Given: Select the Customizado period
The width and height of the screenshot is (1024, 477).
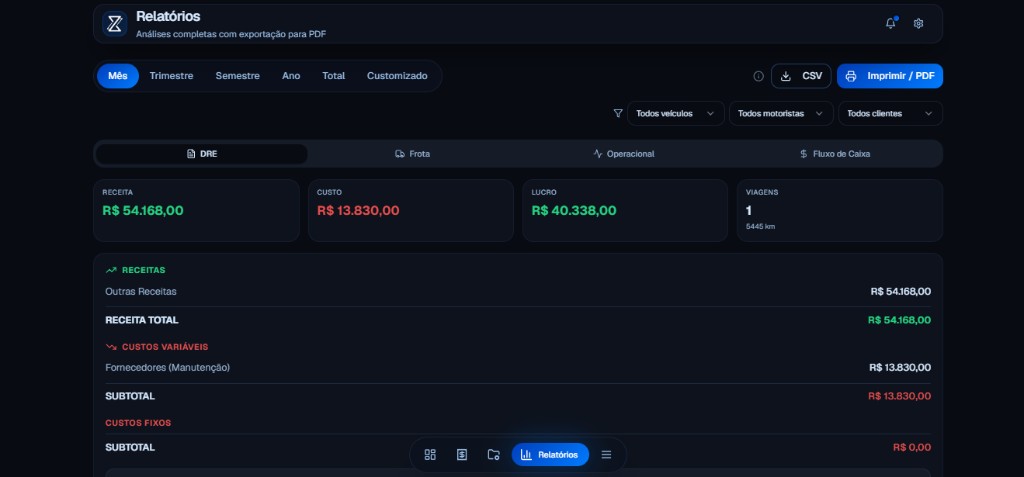Looking at the screenshot, I should point(397,76).
